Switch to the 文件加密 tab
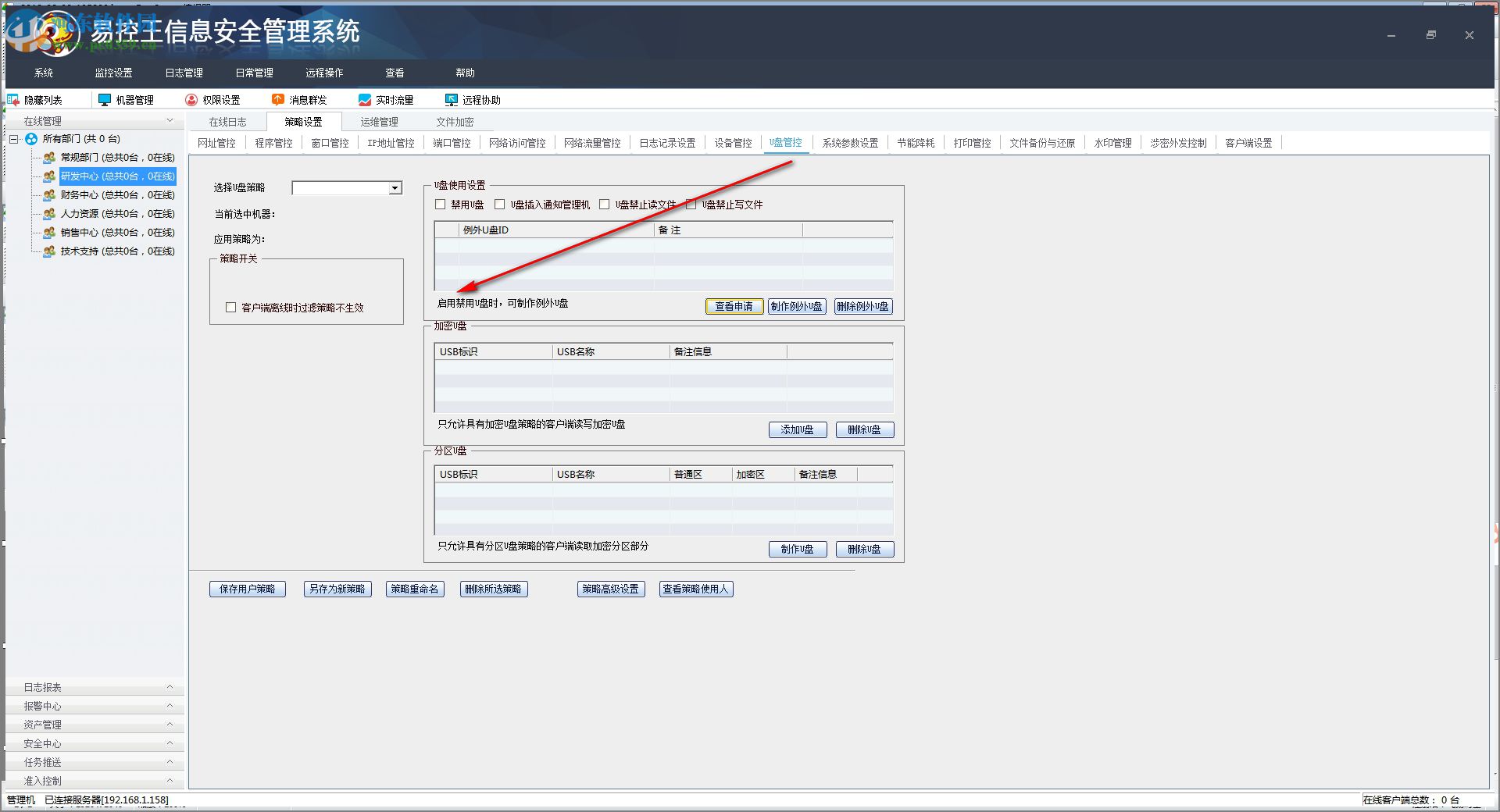Image resolution: width=1500 pixels, height=812 pixels. pyautogui.click(x=455, y=122)
